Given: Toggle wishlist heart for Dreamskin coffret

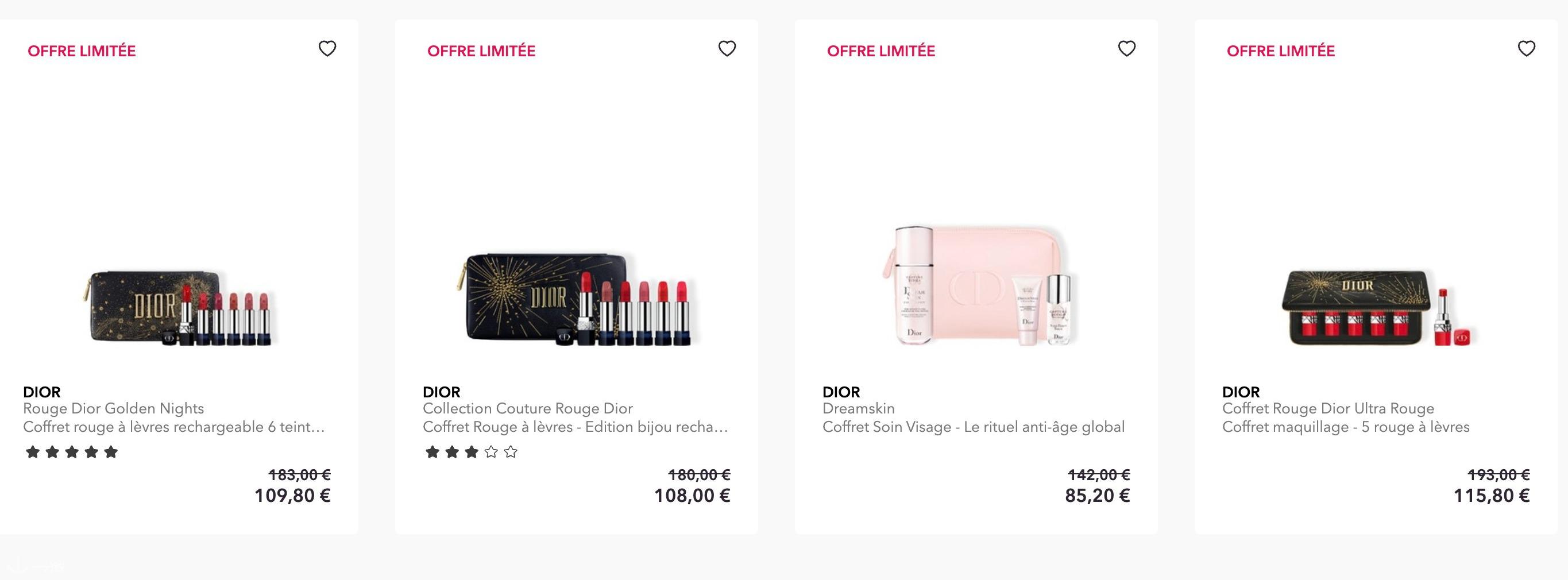Looking at the screenshot, I should [1127, 49].
